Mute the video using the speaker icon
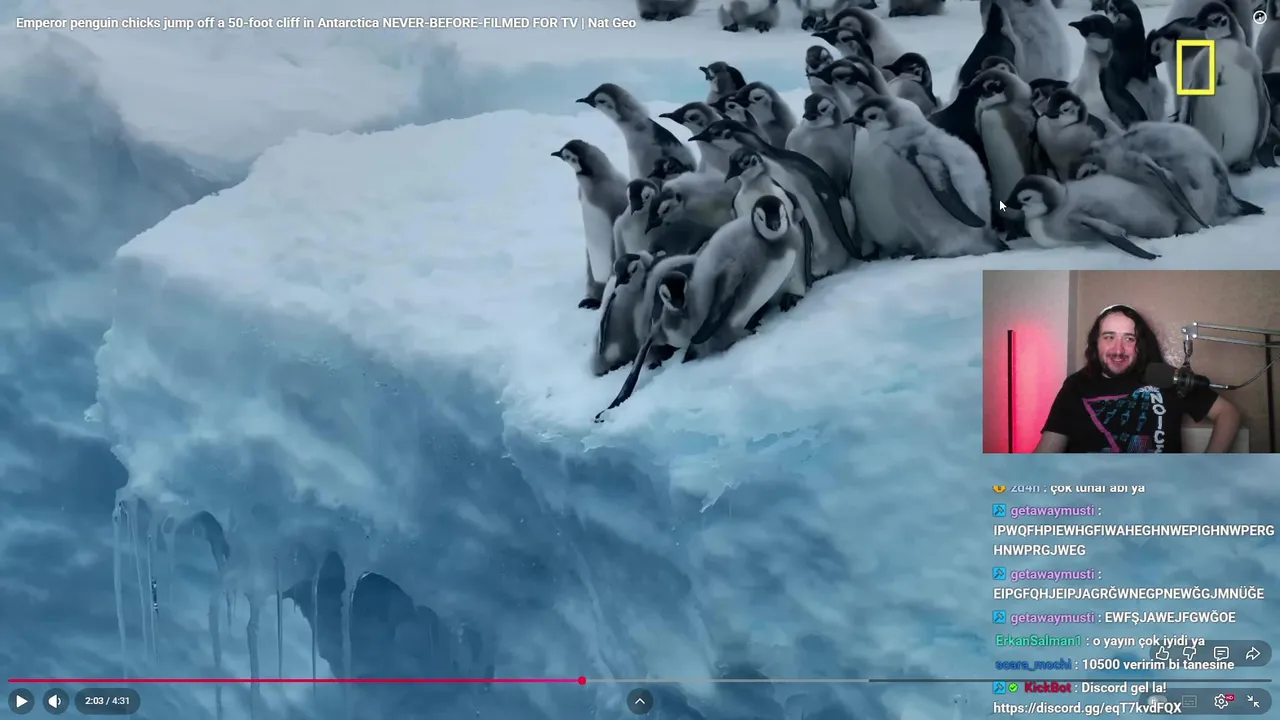Image resolution: width=1280 pixels, height=720 pixels. (x=55, y=701)
